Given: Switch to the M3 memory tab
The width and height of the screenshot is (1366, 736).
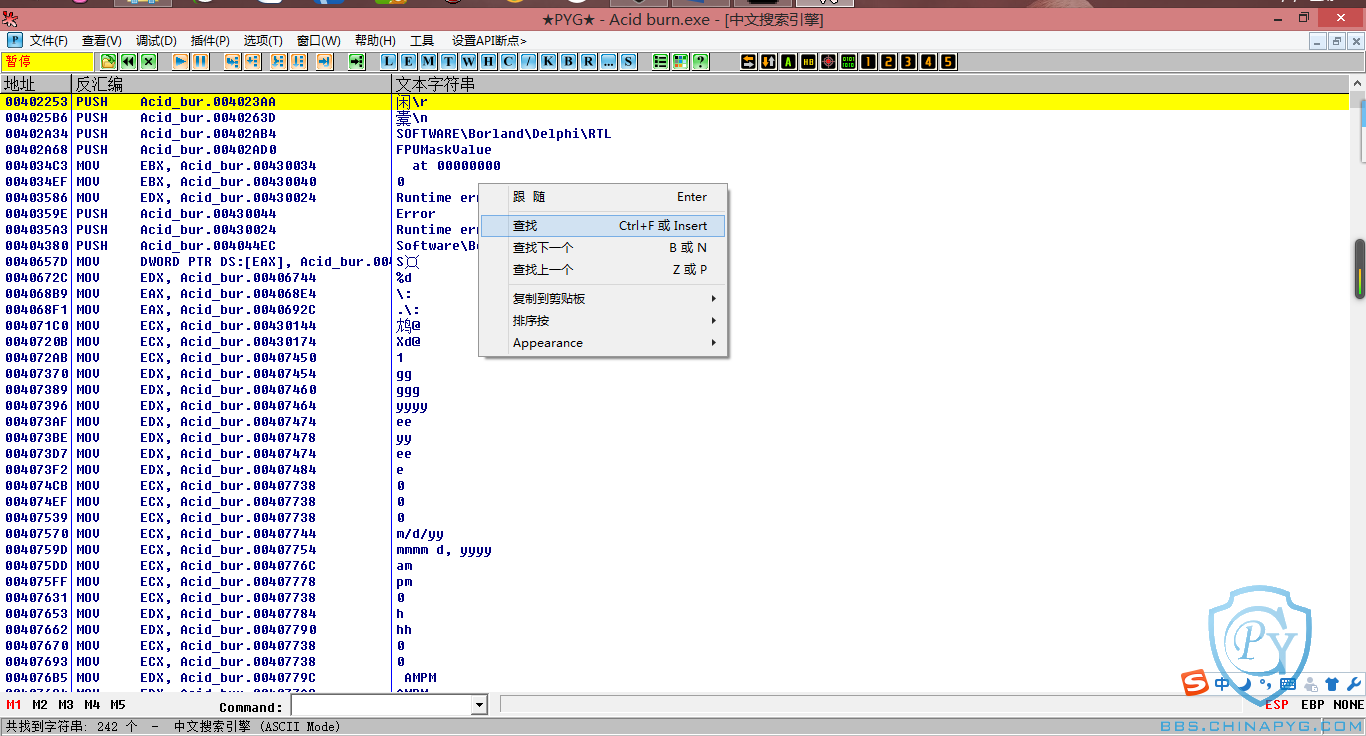Looking at the screenshot, I should point(66,705).
